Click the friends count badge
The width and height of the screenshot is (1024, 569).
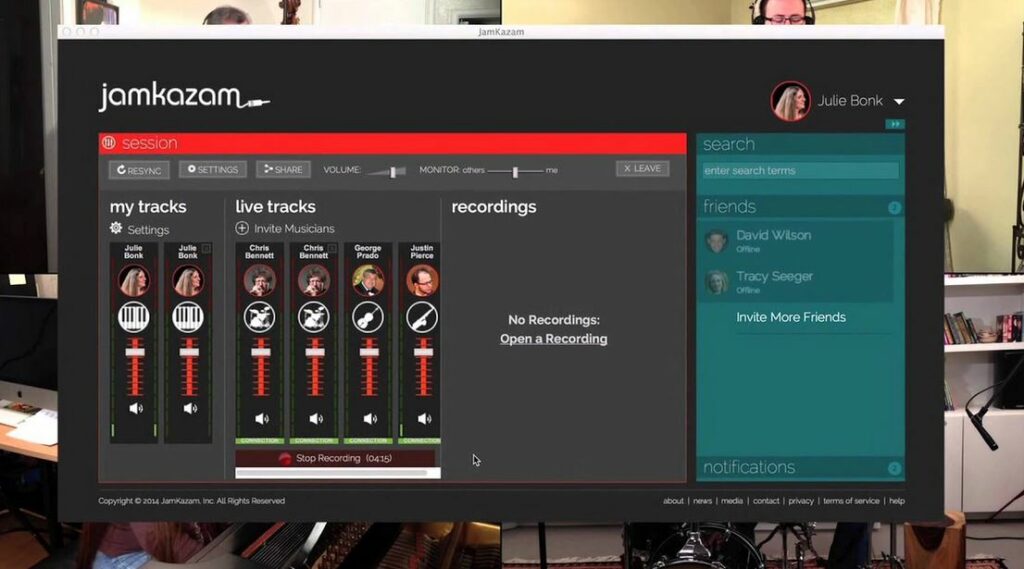tap(894, 208)
